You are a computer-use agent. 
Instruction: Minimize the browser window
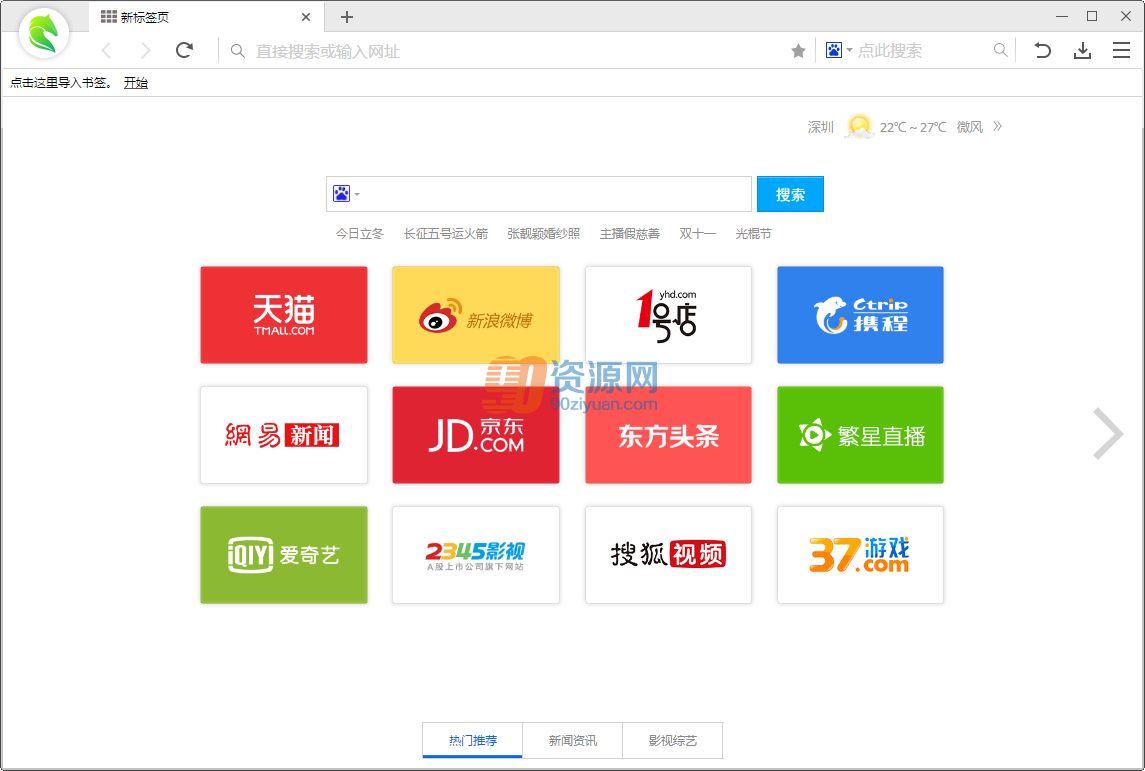pos(1062,16)
